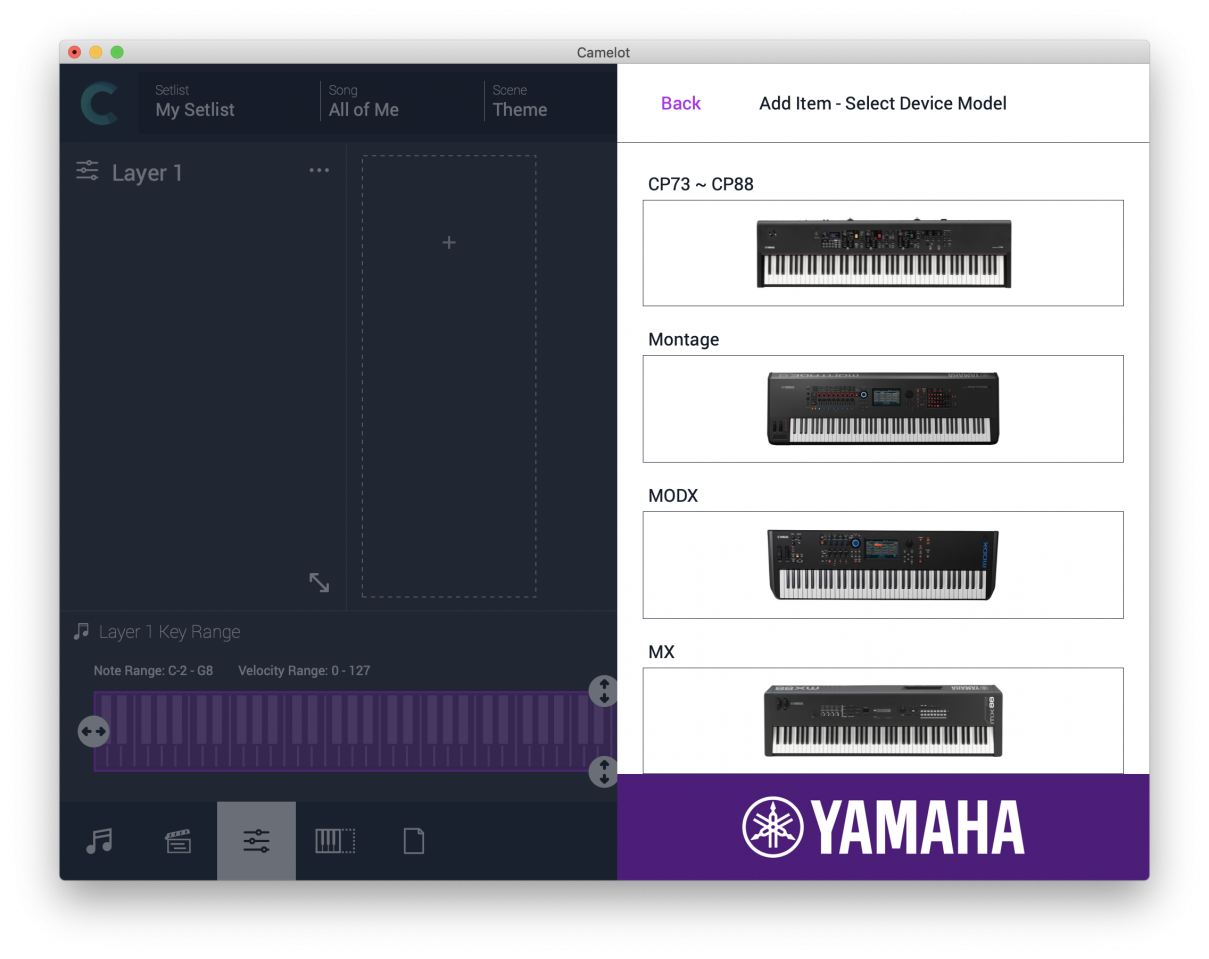Click the horizontal note range handle
The height and width of the screenshot is (959, 1209).
(93, 732)
